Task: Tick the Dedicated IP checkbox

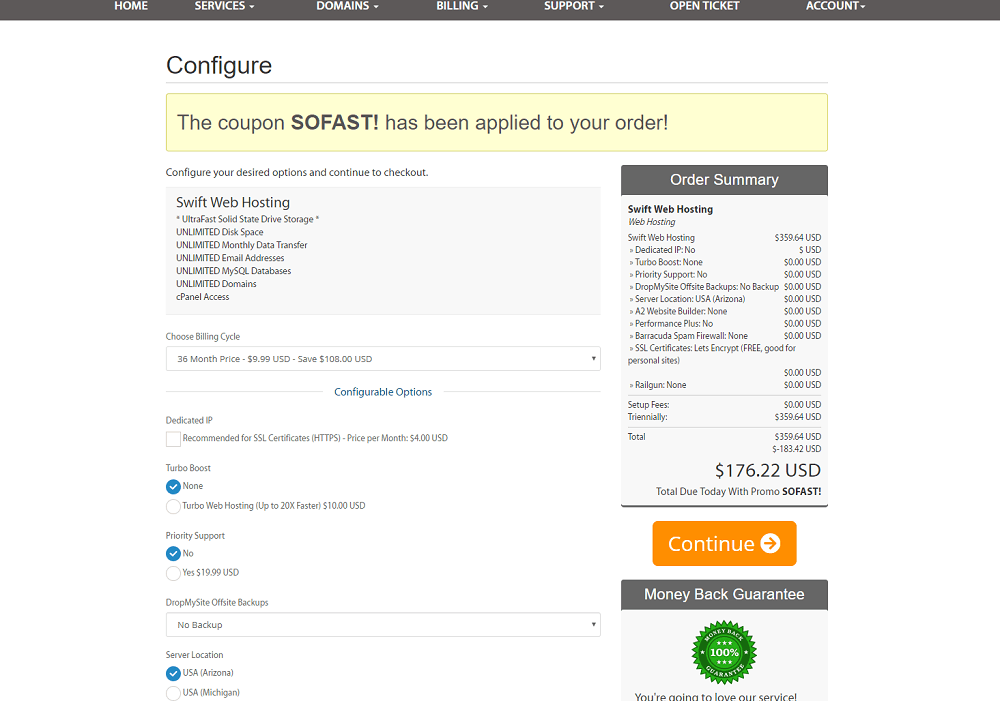Action: [173, 439]
